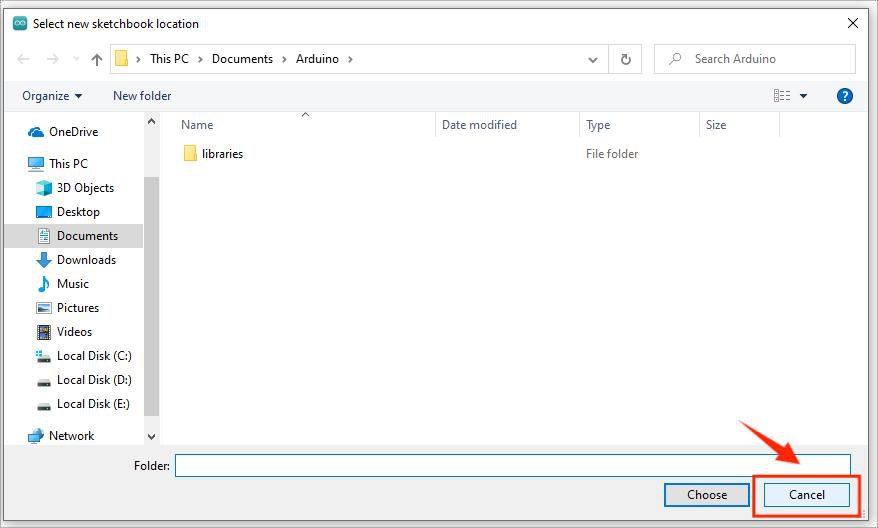878x528 pixels.
Task: Sort by Type column
Action: (x=598, y=125)
